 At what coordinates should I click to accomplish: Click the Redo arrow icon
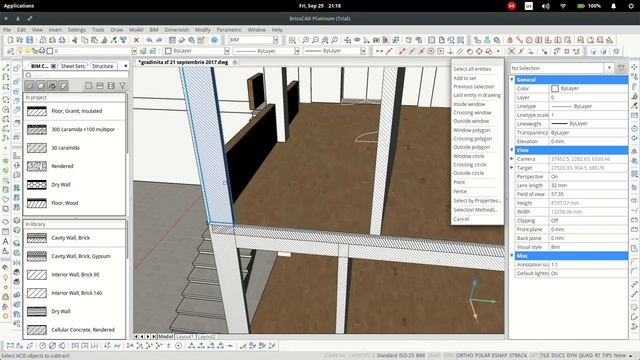(x=159, y=40)
